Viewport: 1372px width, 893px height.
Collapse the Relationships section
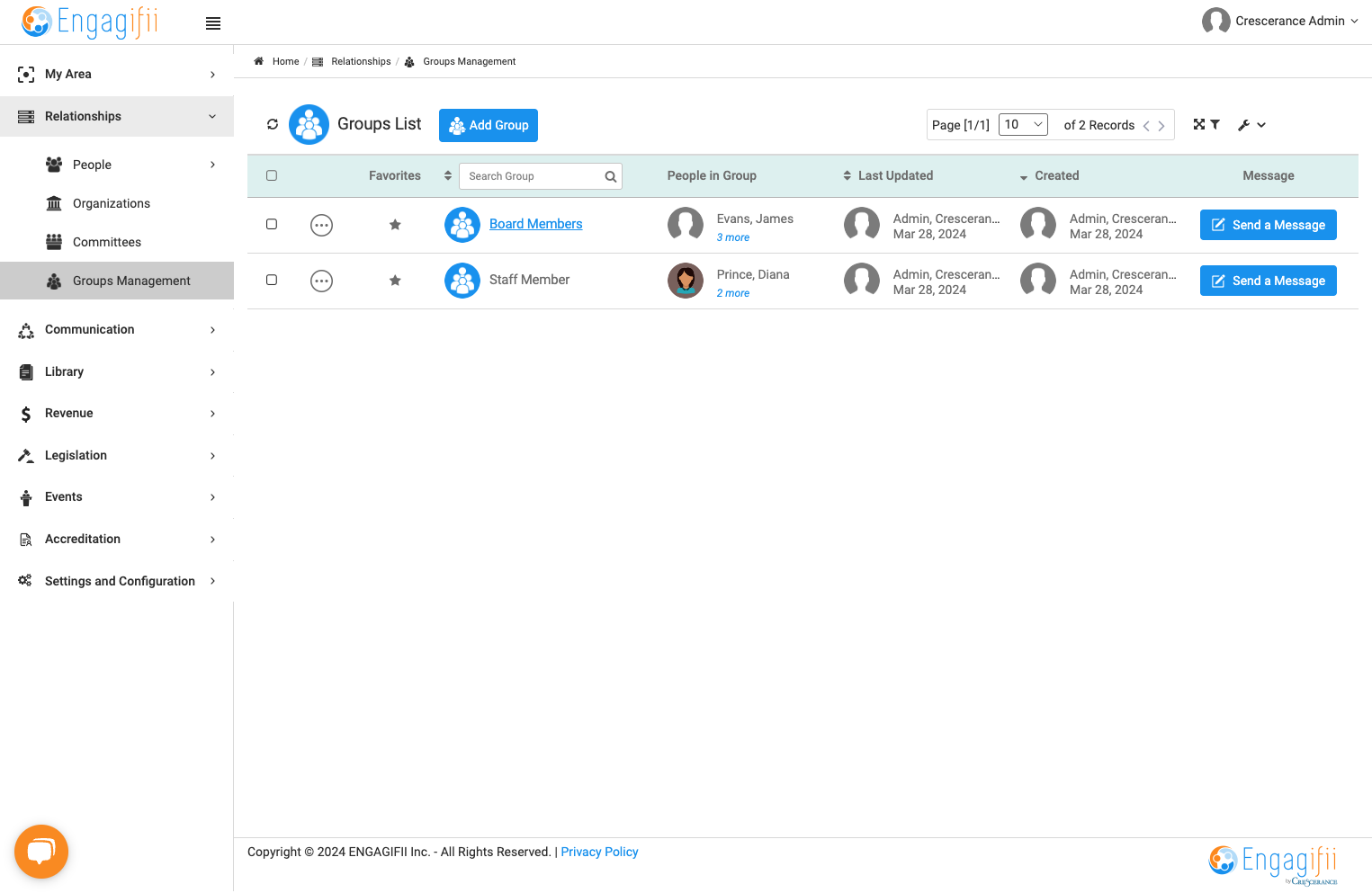coord(117,117)
